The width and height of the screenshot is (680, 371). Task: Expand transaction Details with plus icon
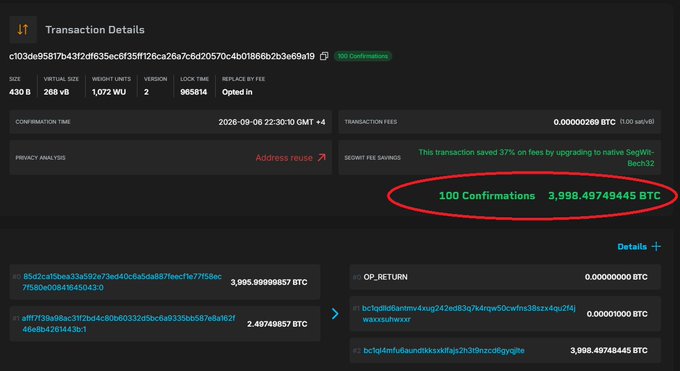click(x=656, y=246)
